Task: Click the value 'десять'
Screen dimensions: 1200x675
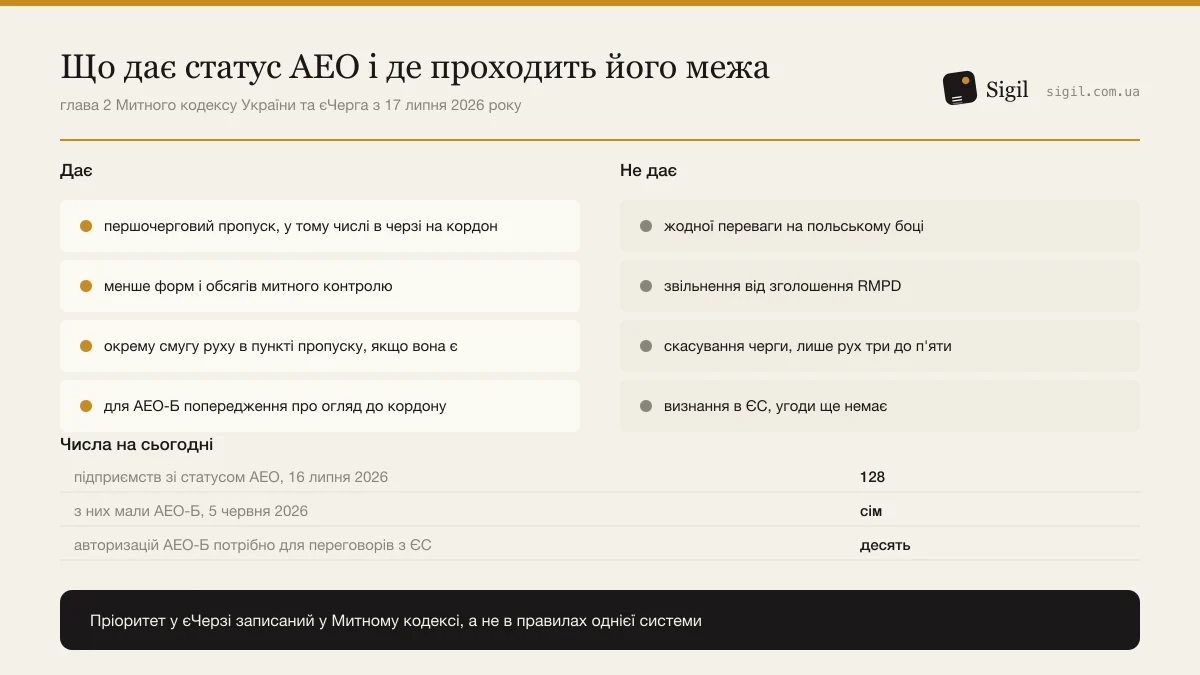Action: click(x=885, y=545)
